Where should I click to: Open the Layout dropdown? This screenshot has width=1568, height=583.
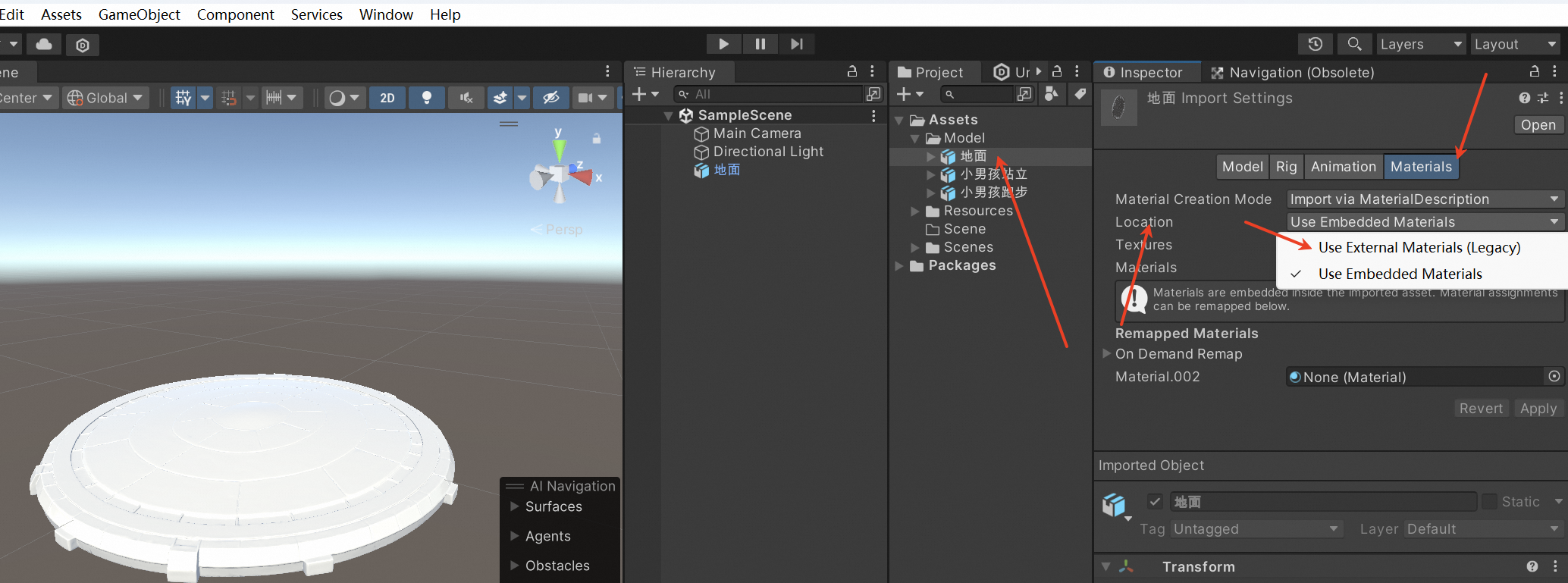pyautogui.click(x=1515, y=44)
